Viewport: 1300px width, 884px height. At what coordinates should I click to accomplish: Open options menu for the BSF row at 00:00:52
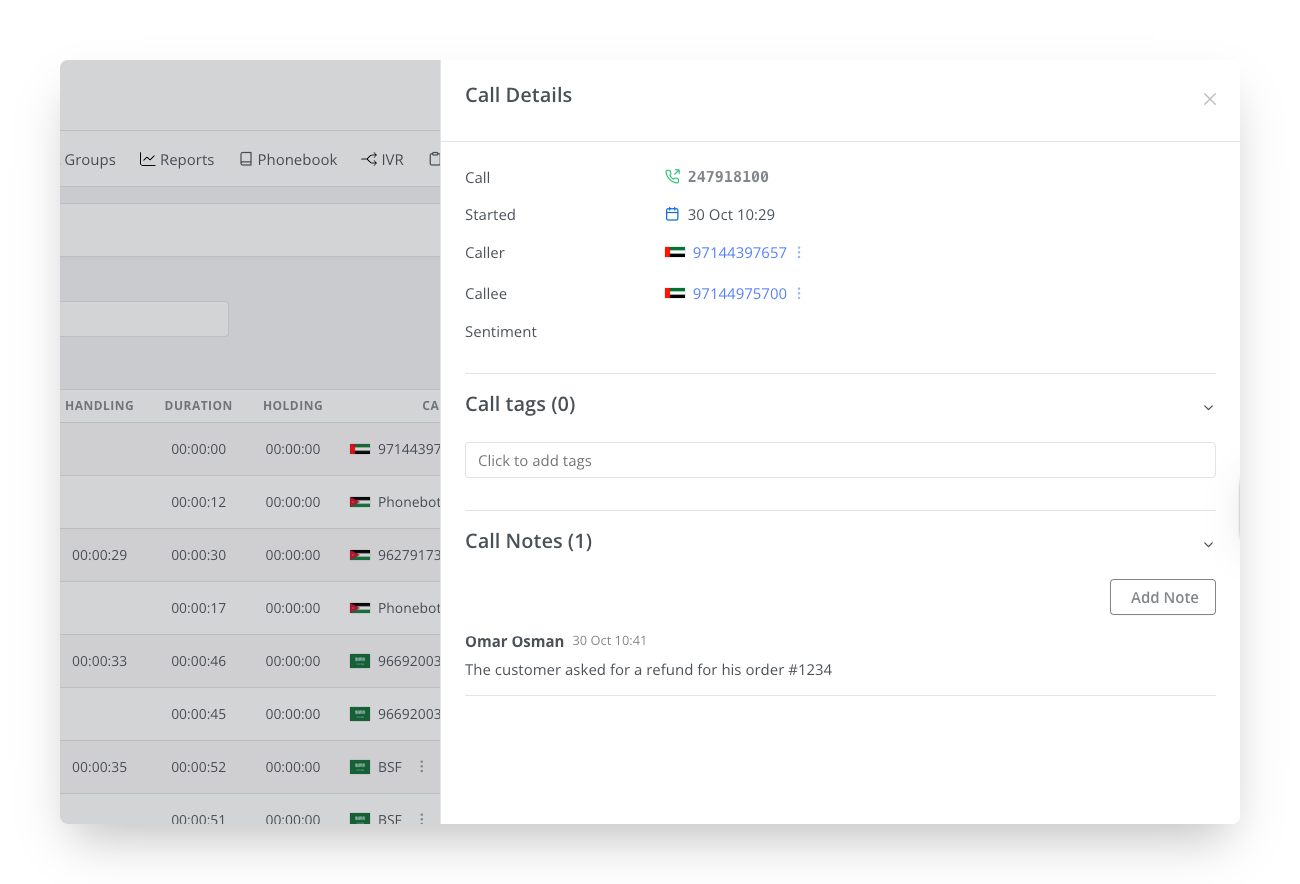[422, 767]
